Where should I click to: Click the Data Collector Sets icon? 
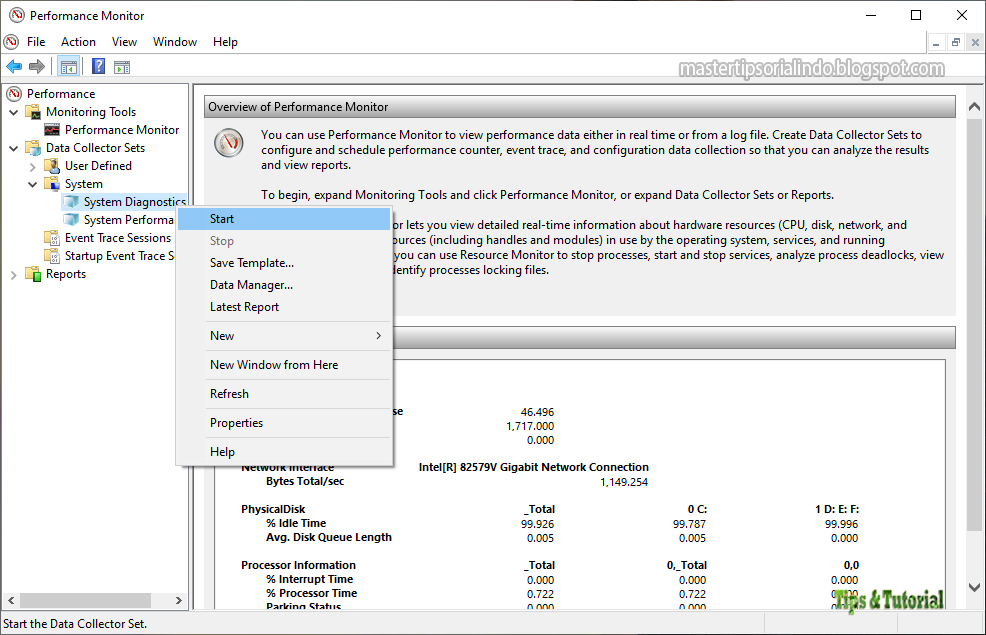pos(31,147)
